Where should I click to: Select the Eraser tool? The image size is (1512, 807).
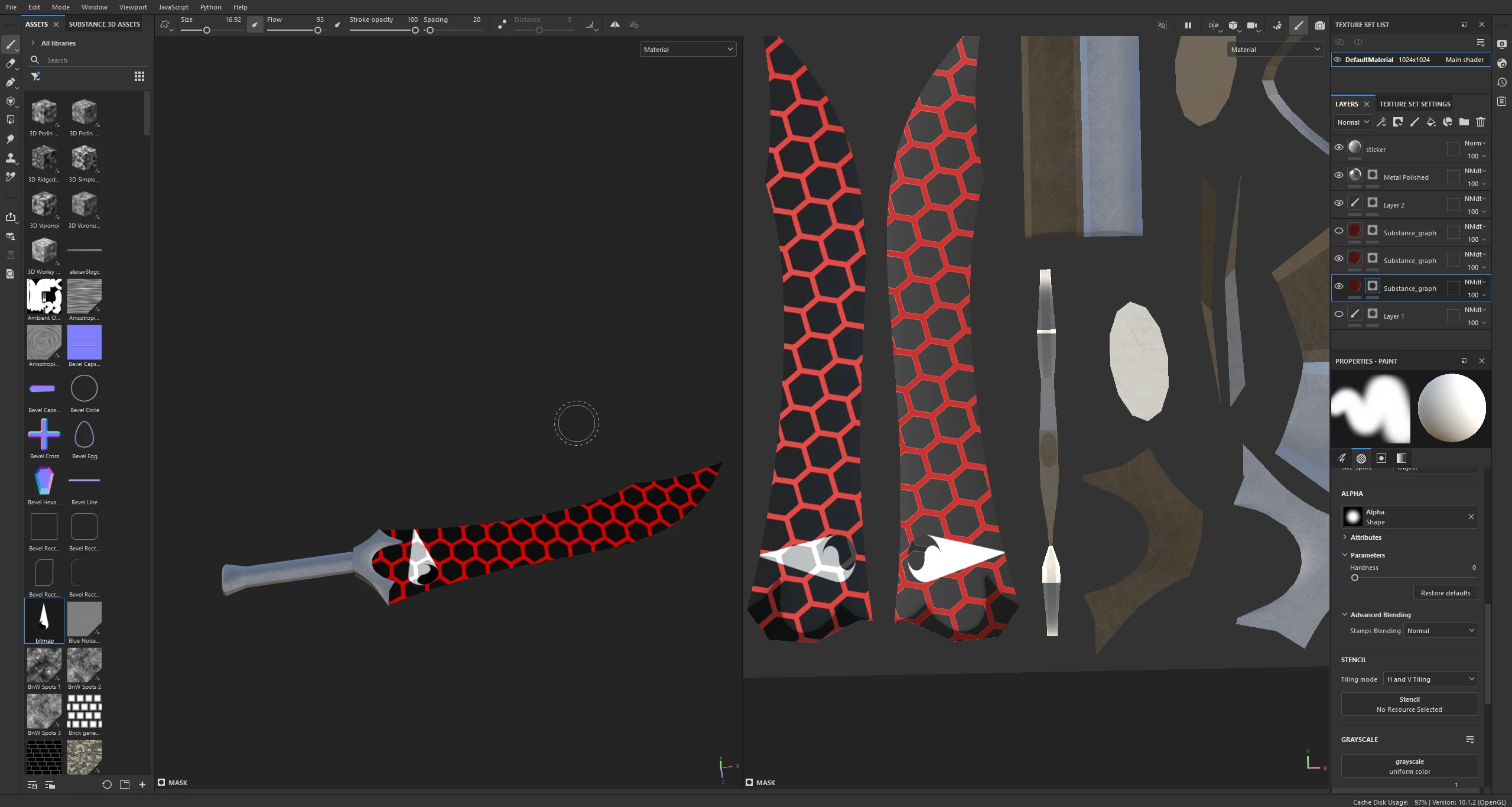coord(10,63)
